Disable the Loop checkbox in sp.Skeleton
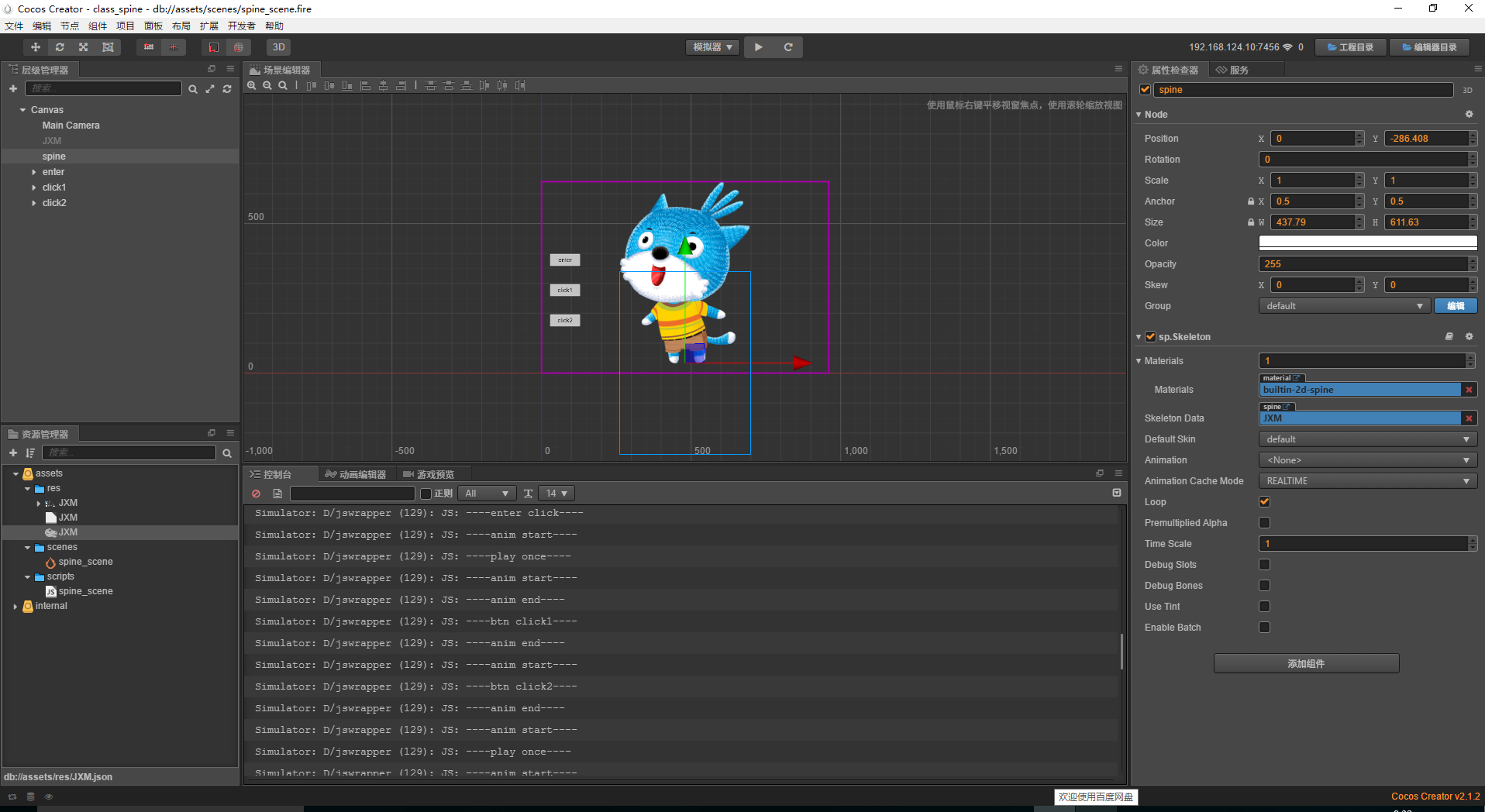Viewport: 1485px width, 812px height. click(1264, 501)
